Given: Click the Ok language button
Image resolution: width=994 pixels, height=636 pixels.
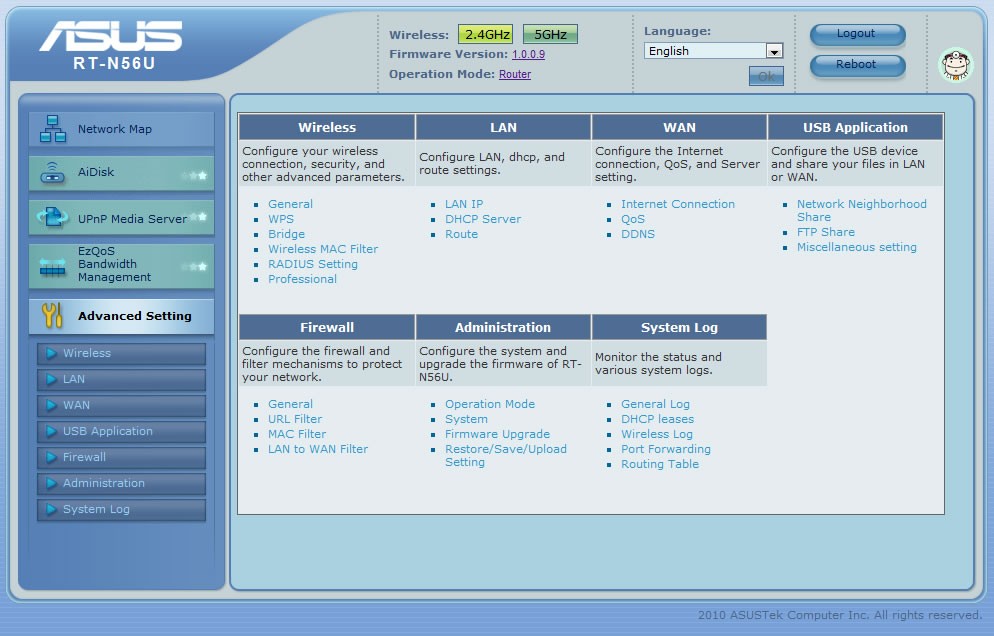Looking at the screenshot, I should tap(766, 76).
